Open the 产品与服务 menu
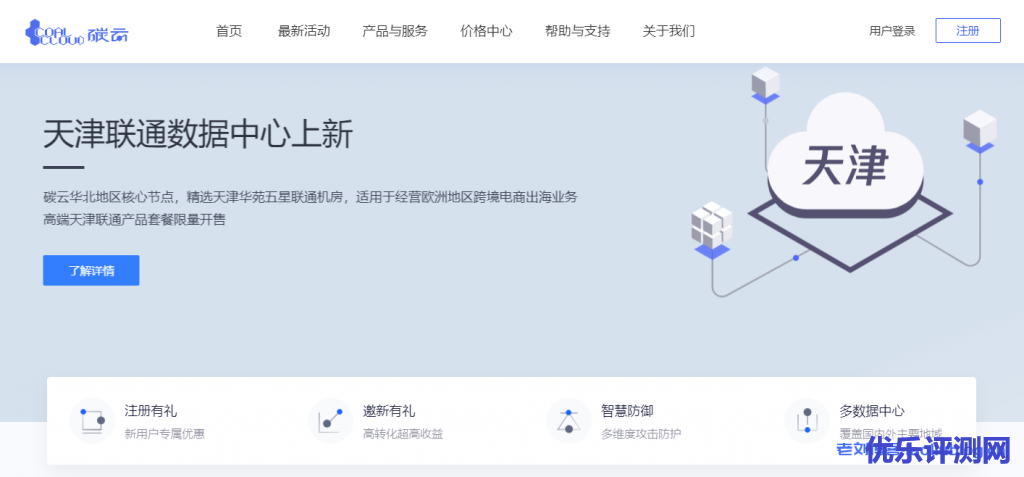The image size is (1024, 477). point(394,31)
